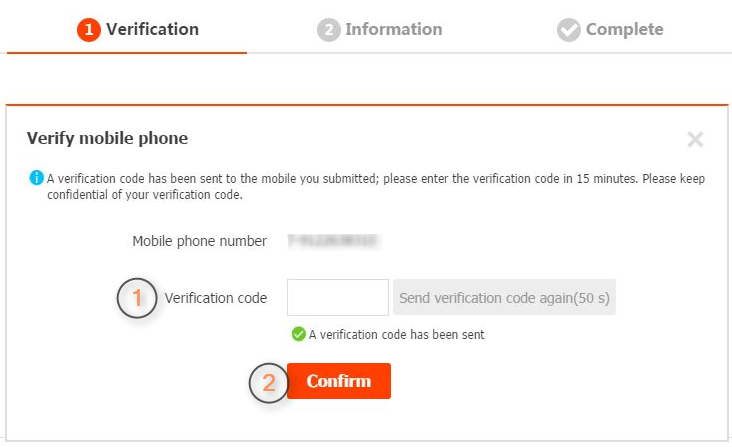
Task: Focus the Verification code input field
Action: pyautogui.click(x=337, y=298)
